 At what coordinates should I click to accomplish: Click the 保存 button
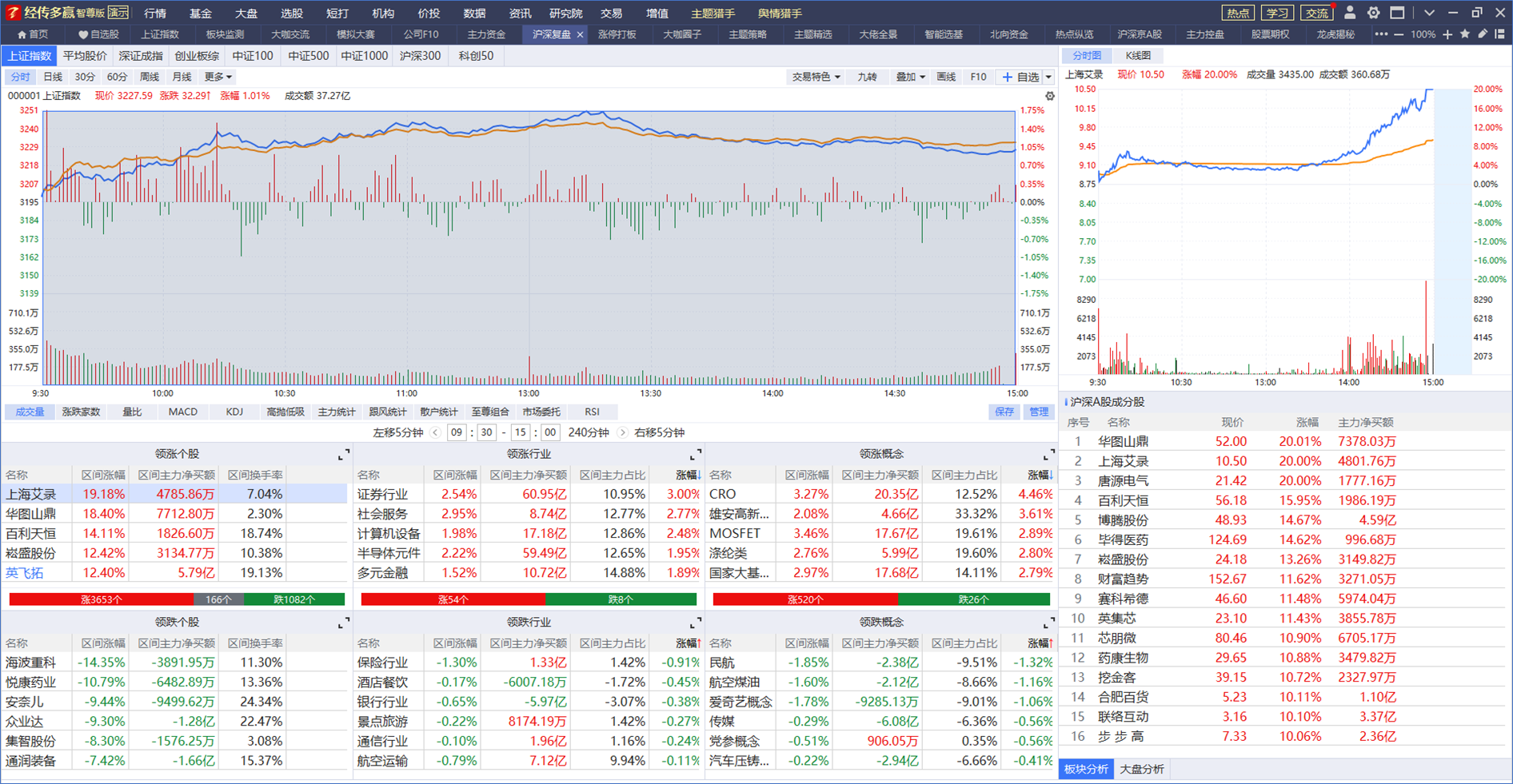(1004, 412)
